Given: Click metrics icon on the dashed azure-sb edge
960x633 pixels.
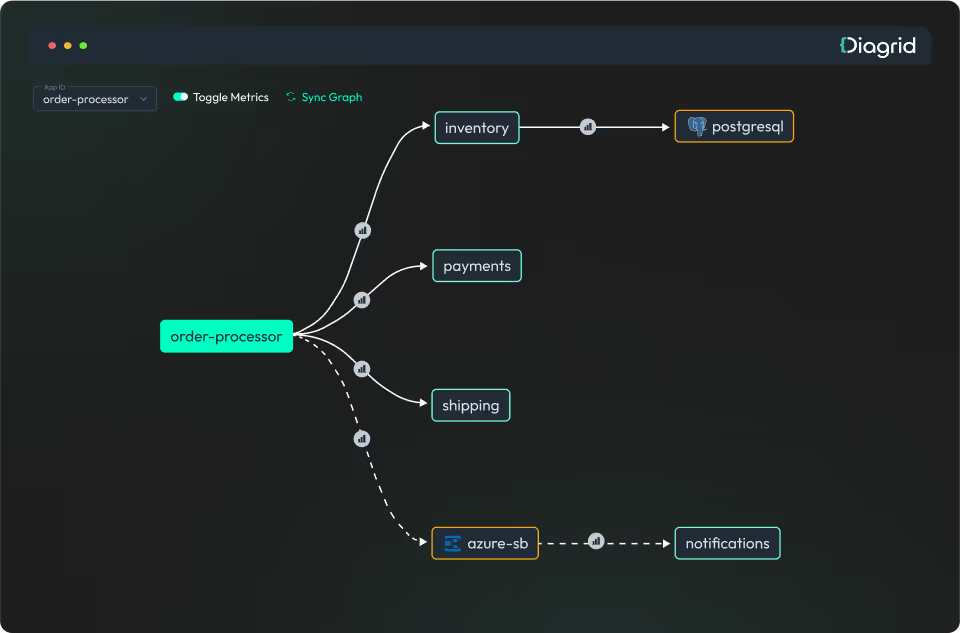Looking at the screenshot, I should [x=361, y=438].
